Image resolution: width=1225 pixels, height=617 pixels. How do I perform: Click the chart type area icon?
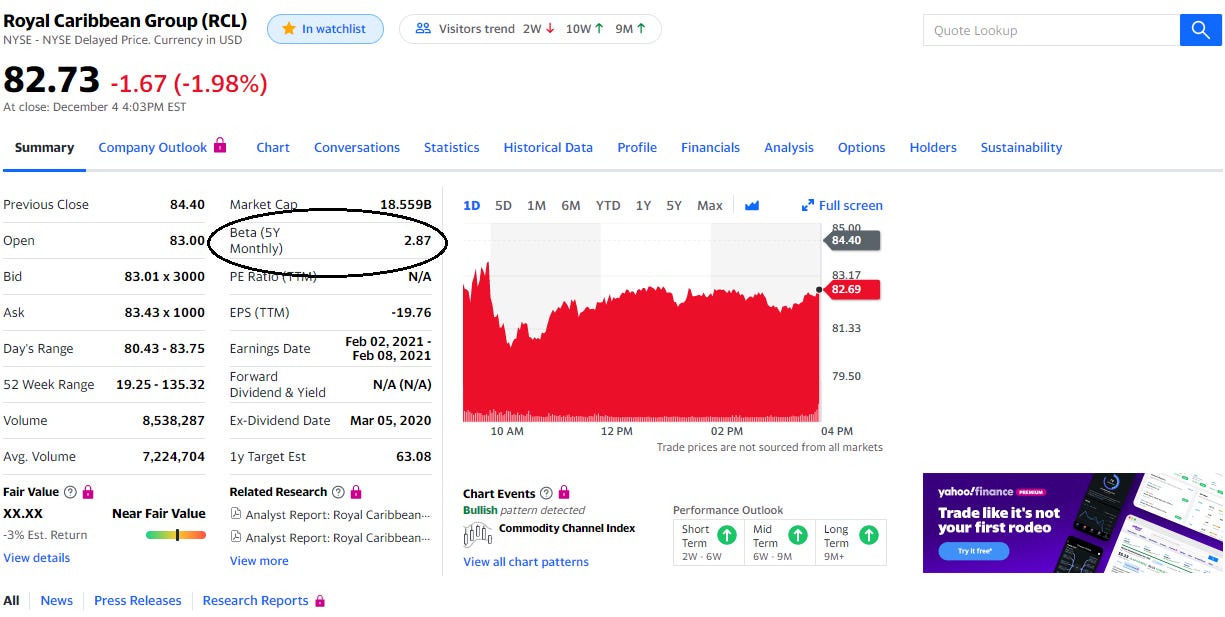pos(752,206)
